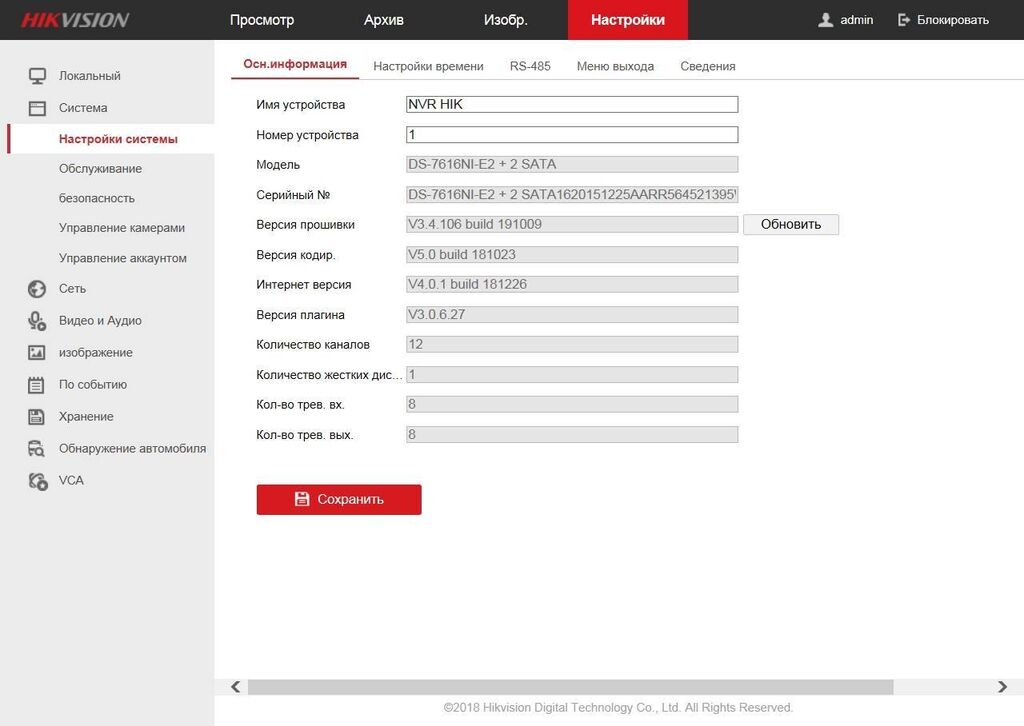Open the RS-485 tab
The width and height of the screenshot is (1024, 726).
[x=530, y=66]
